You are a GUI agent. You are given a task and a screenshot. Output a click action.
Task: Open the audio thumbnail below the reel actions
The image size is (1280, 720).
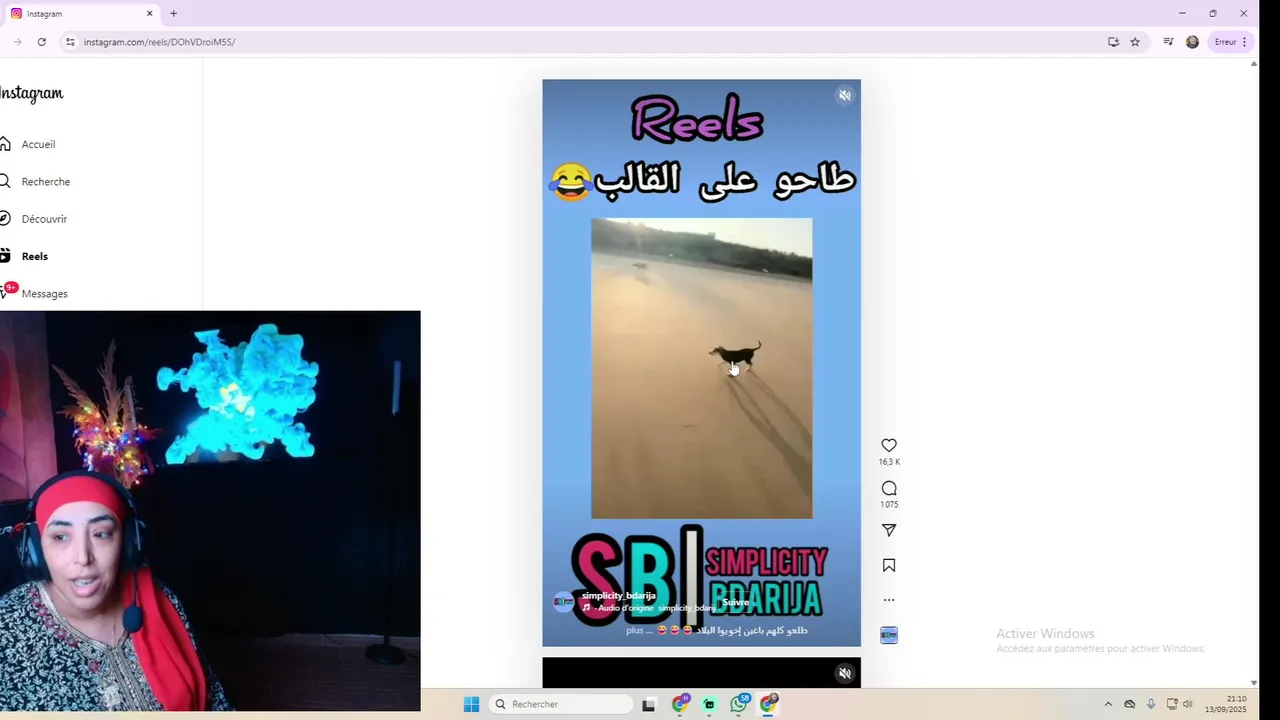(889, 635)
